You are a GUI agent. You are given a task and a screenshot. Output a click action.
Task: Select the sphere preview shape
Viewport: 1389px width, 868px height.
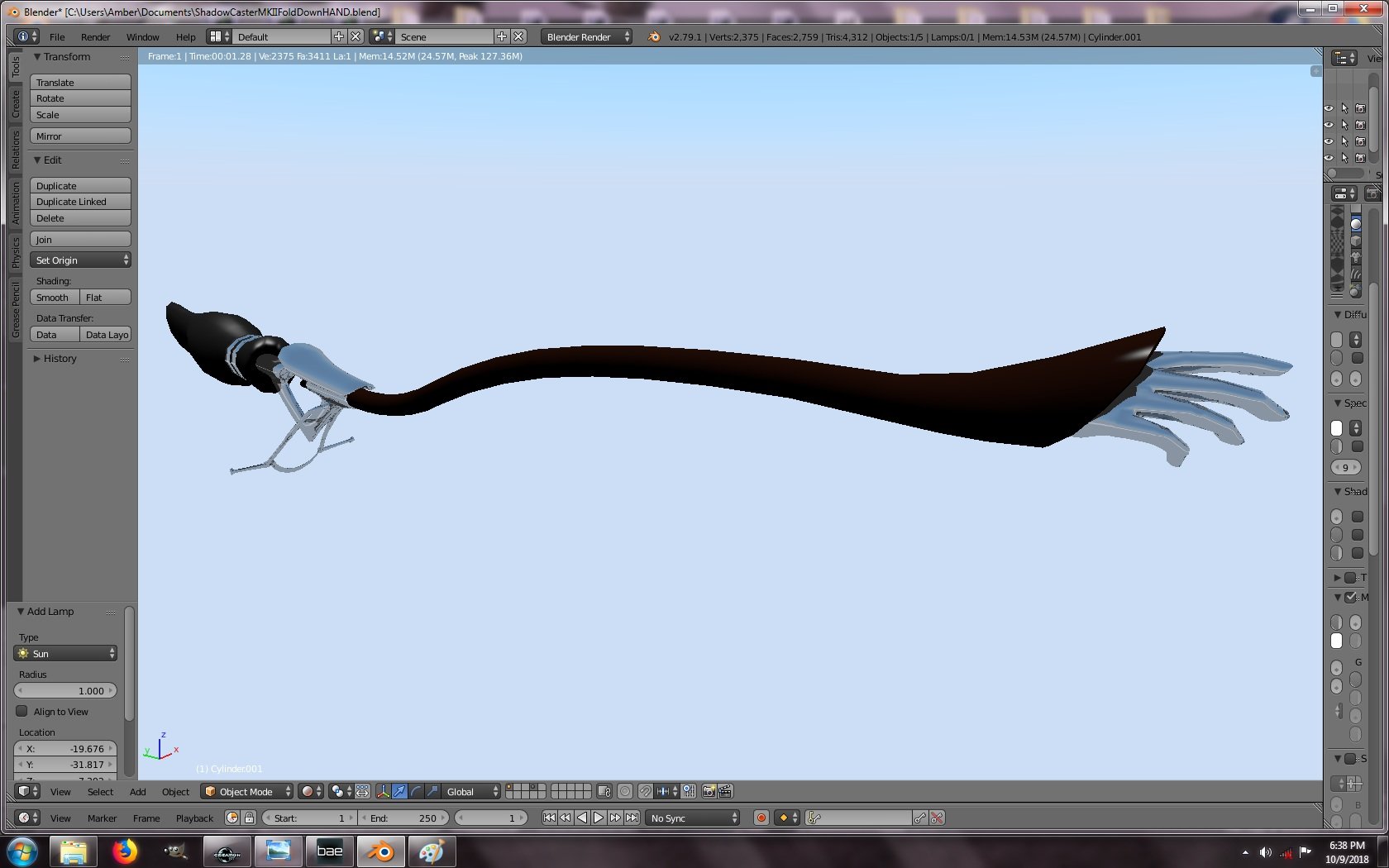[x=1355, y=225]
